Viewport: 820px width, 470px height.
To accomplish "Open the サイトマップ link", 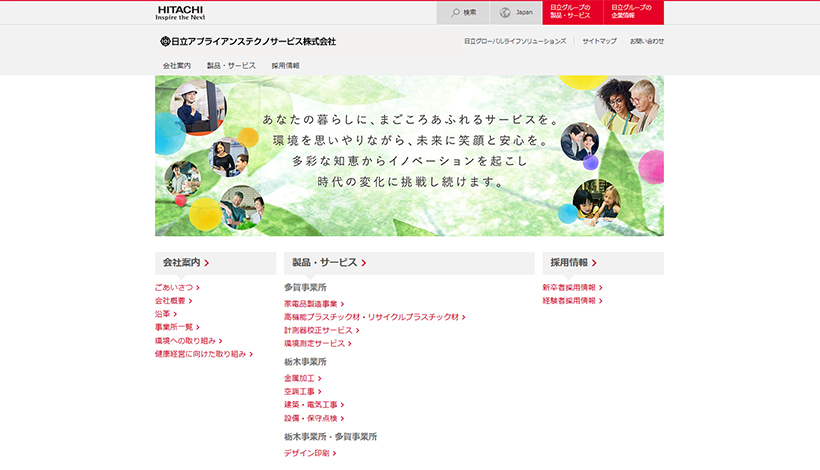I will [599, 41].
